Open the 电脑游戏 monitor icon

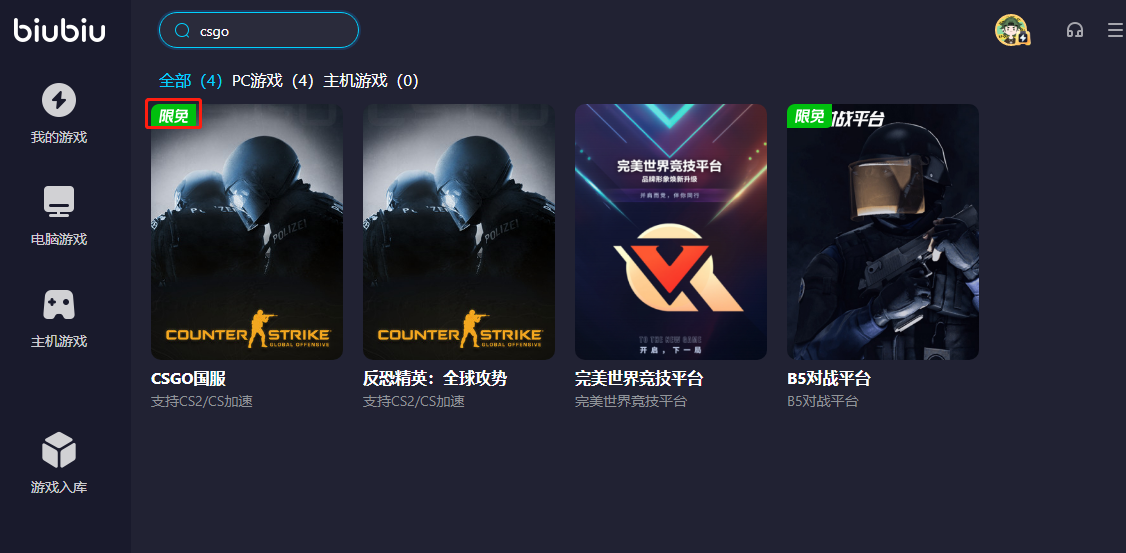click(x=59, y=202)
